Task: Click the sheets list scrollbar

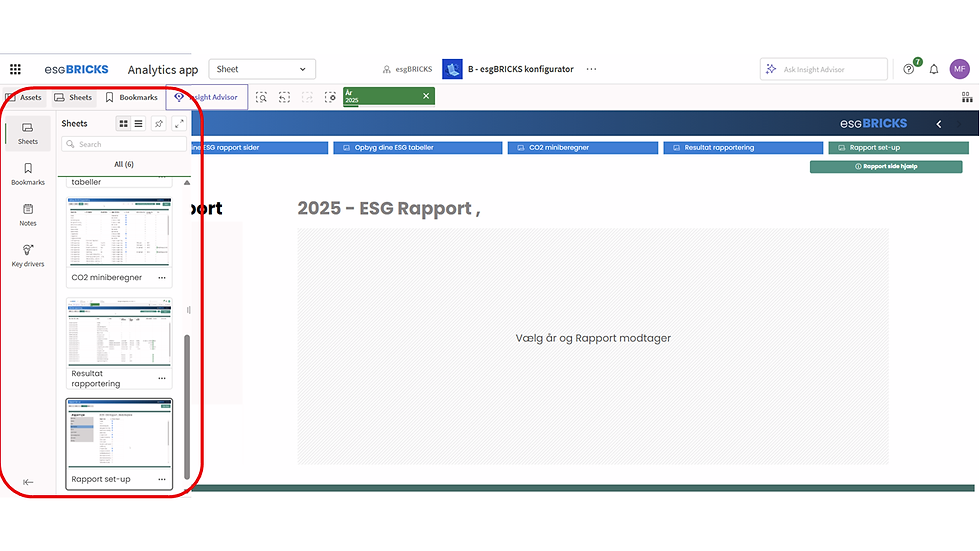Action: tap(186, 407)
